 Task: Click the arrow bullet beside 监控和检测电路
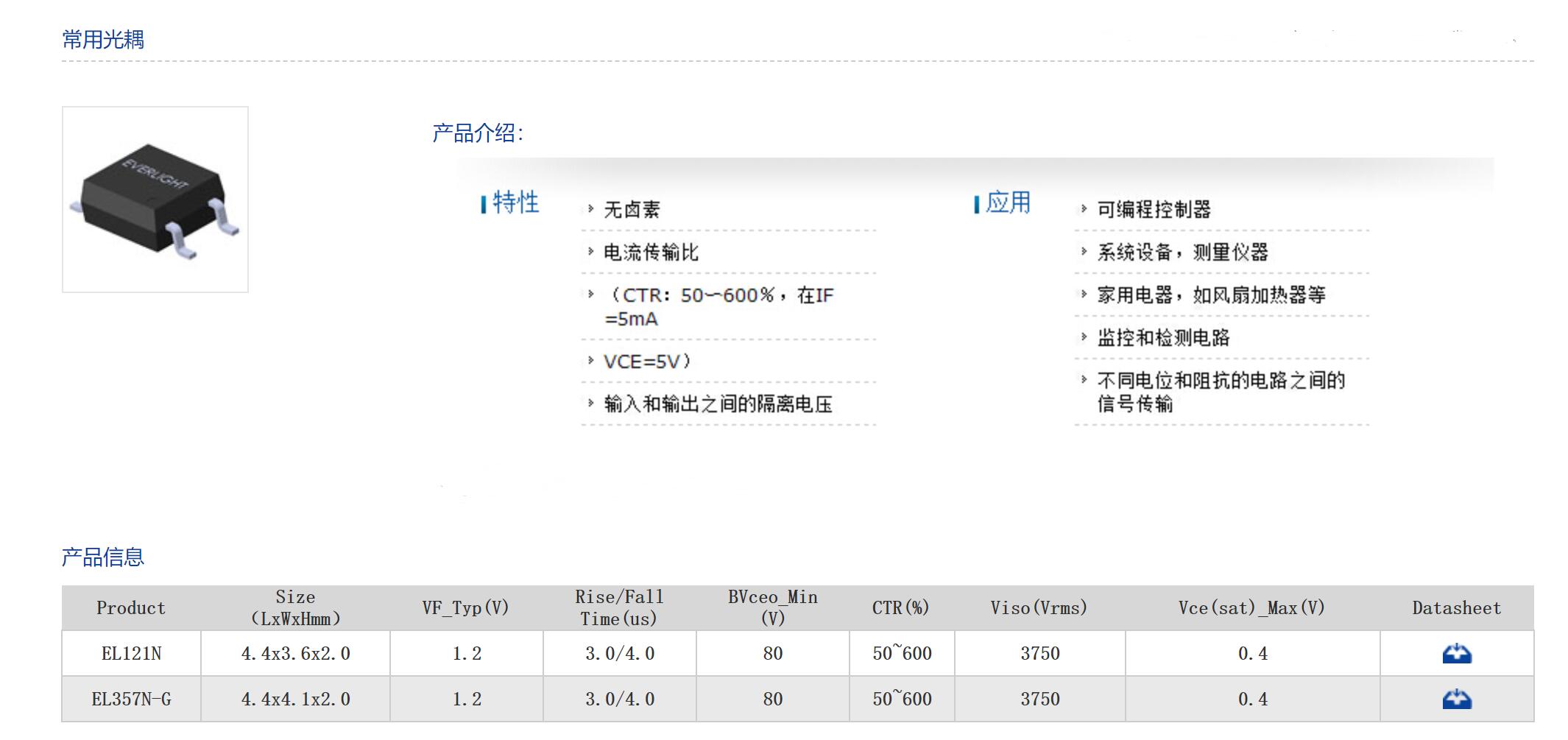point(1084,337)
